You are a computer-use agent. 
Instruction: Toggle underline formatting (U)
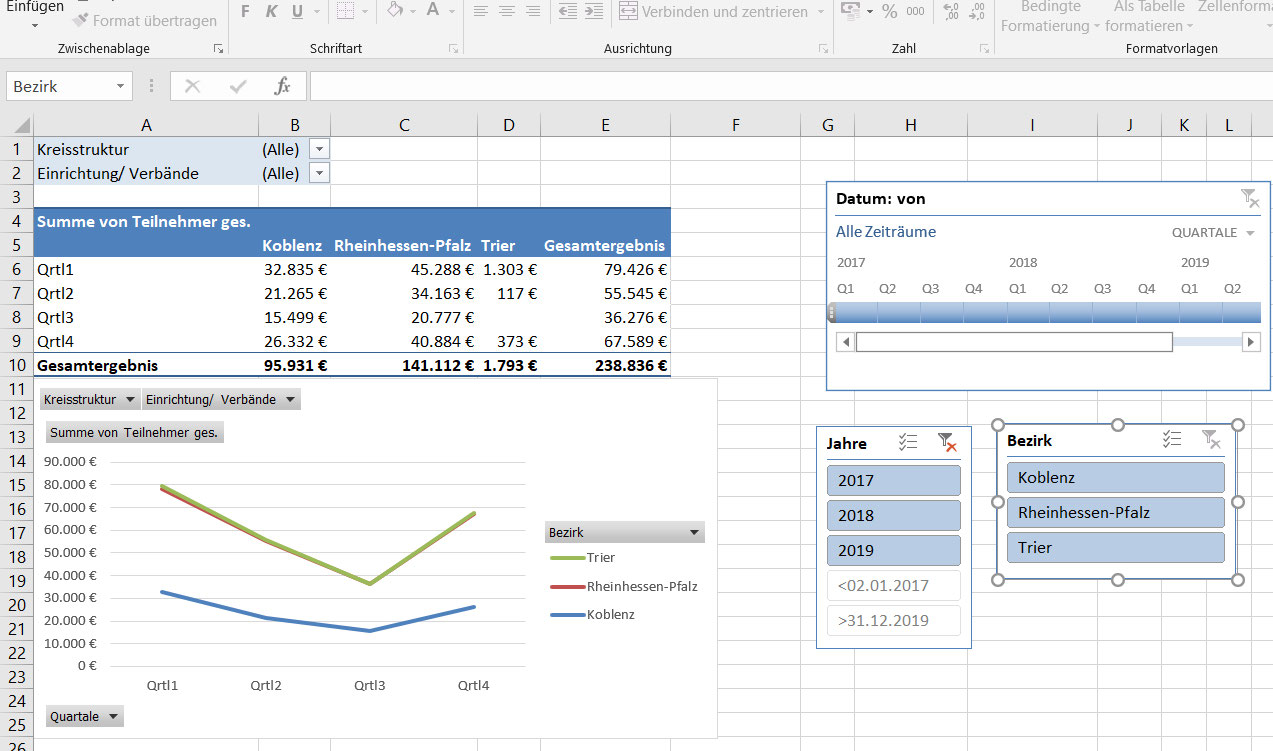(297, 12)
